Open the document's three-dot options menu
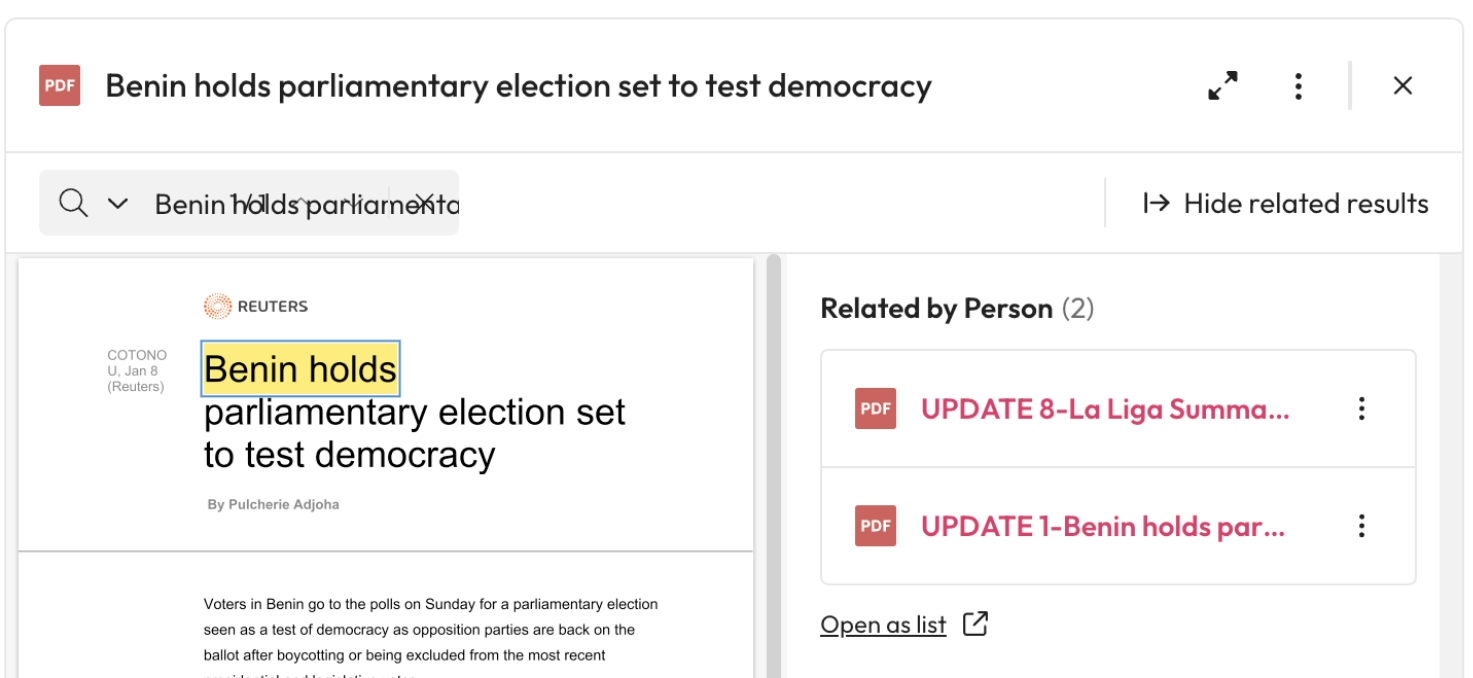Image resolution: width=1473 pixels, height=678 pixels. click(1298, 86)
